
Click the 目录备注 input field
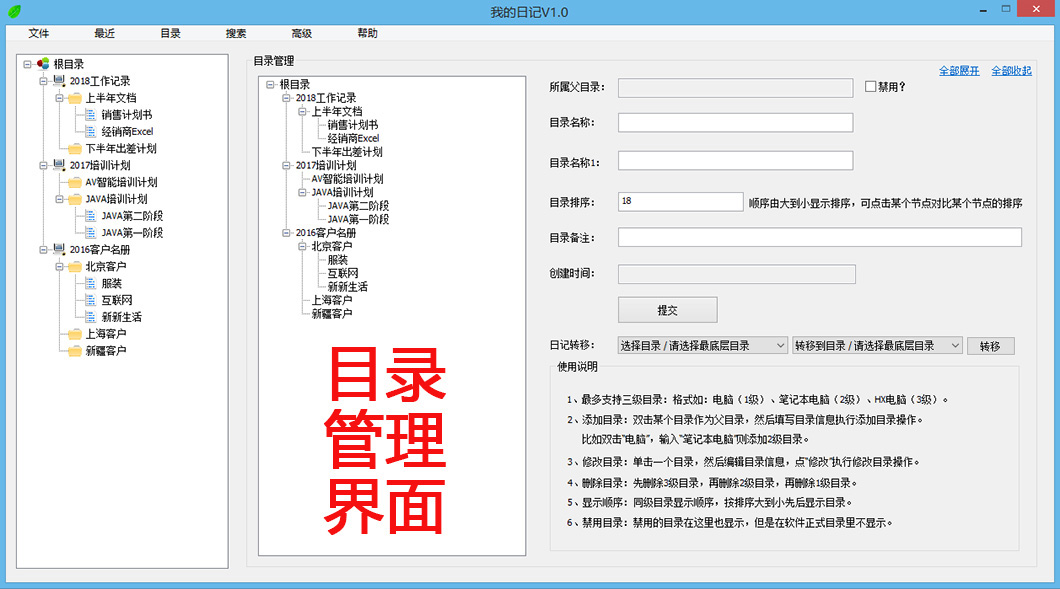coord(819,237)
